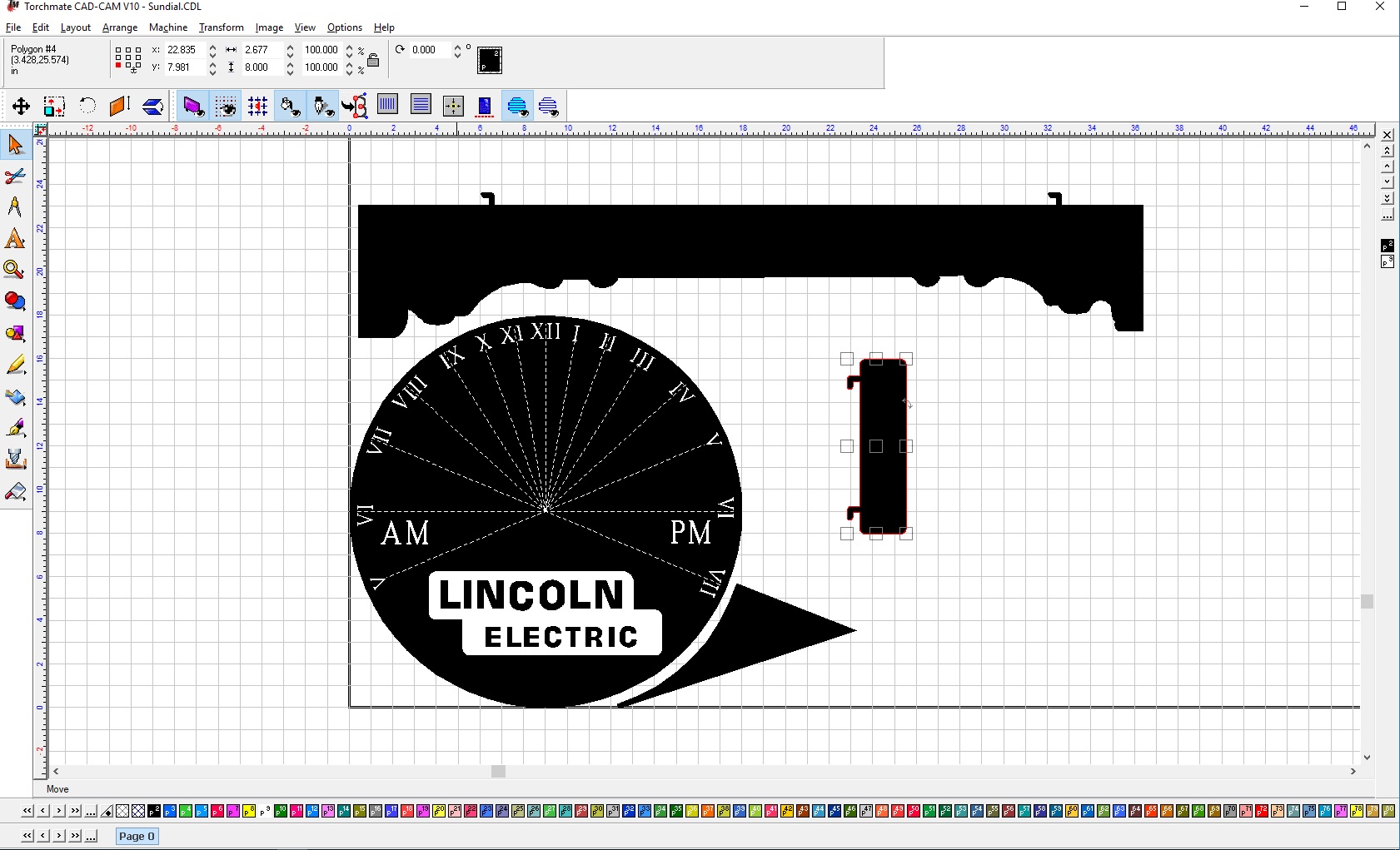
Task: Click the P9 layer swatch in right panel
Action: [1388, 261]
